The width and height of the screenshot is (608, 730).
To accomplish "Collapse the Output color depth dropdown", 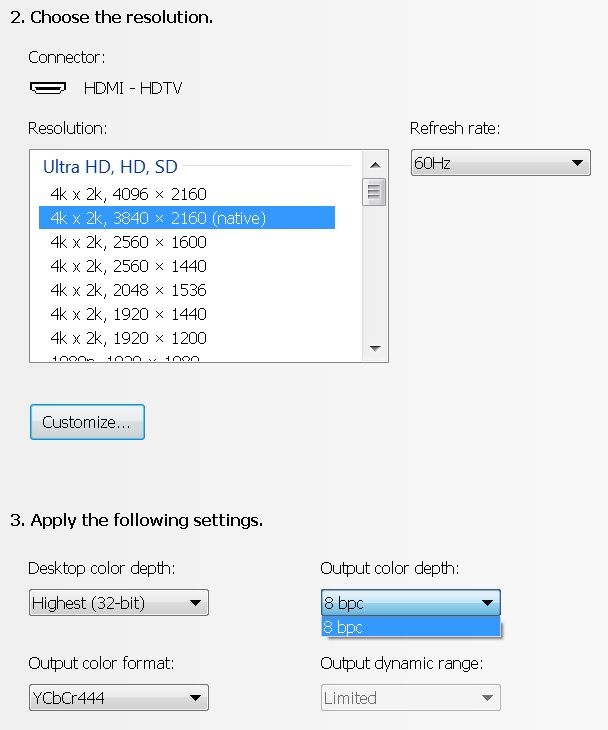I will (410, 603).
